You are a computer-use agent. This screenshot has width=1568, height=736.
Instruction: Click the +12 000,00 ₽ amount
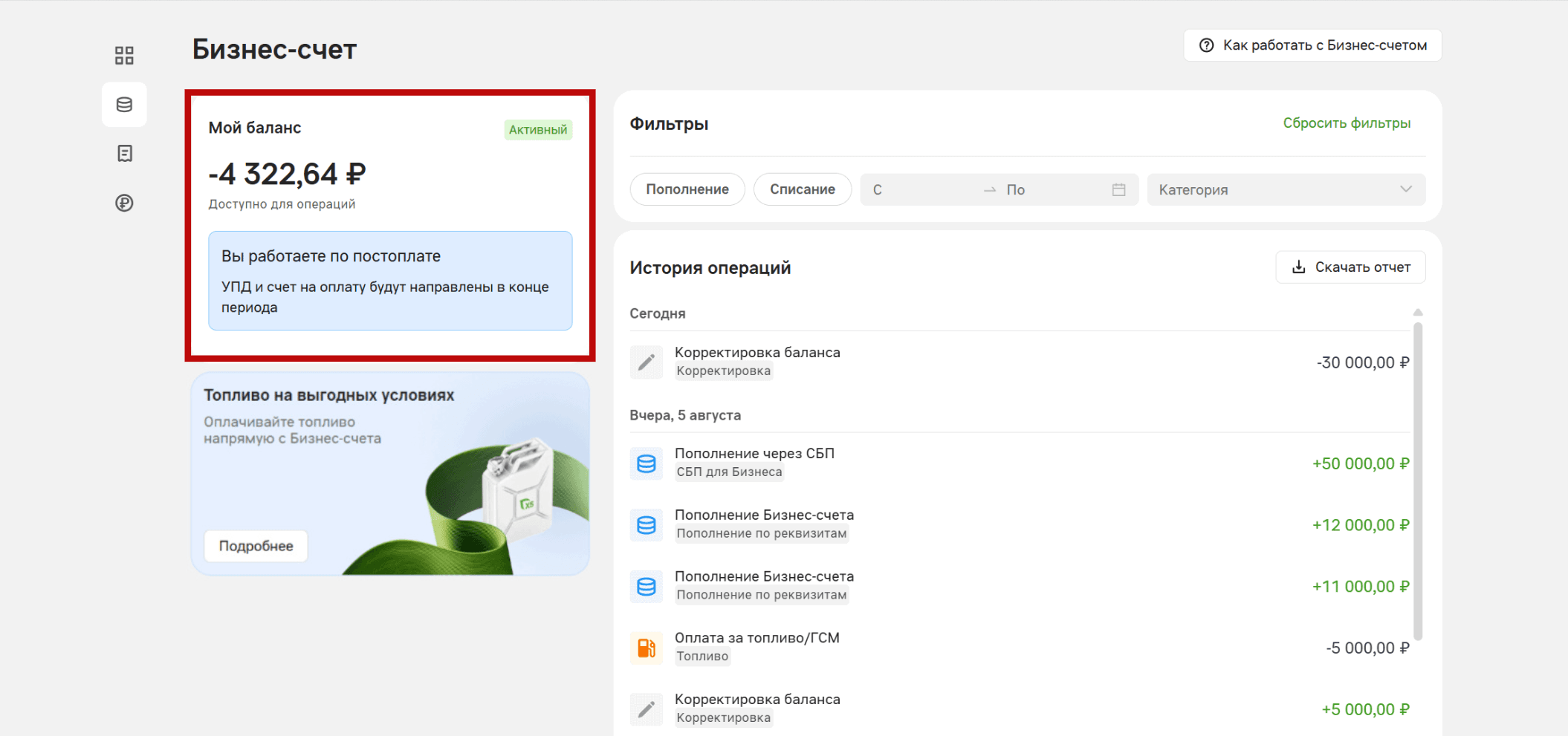coord(1360,525)
